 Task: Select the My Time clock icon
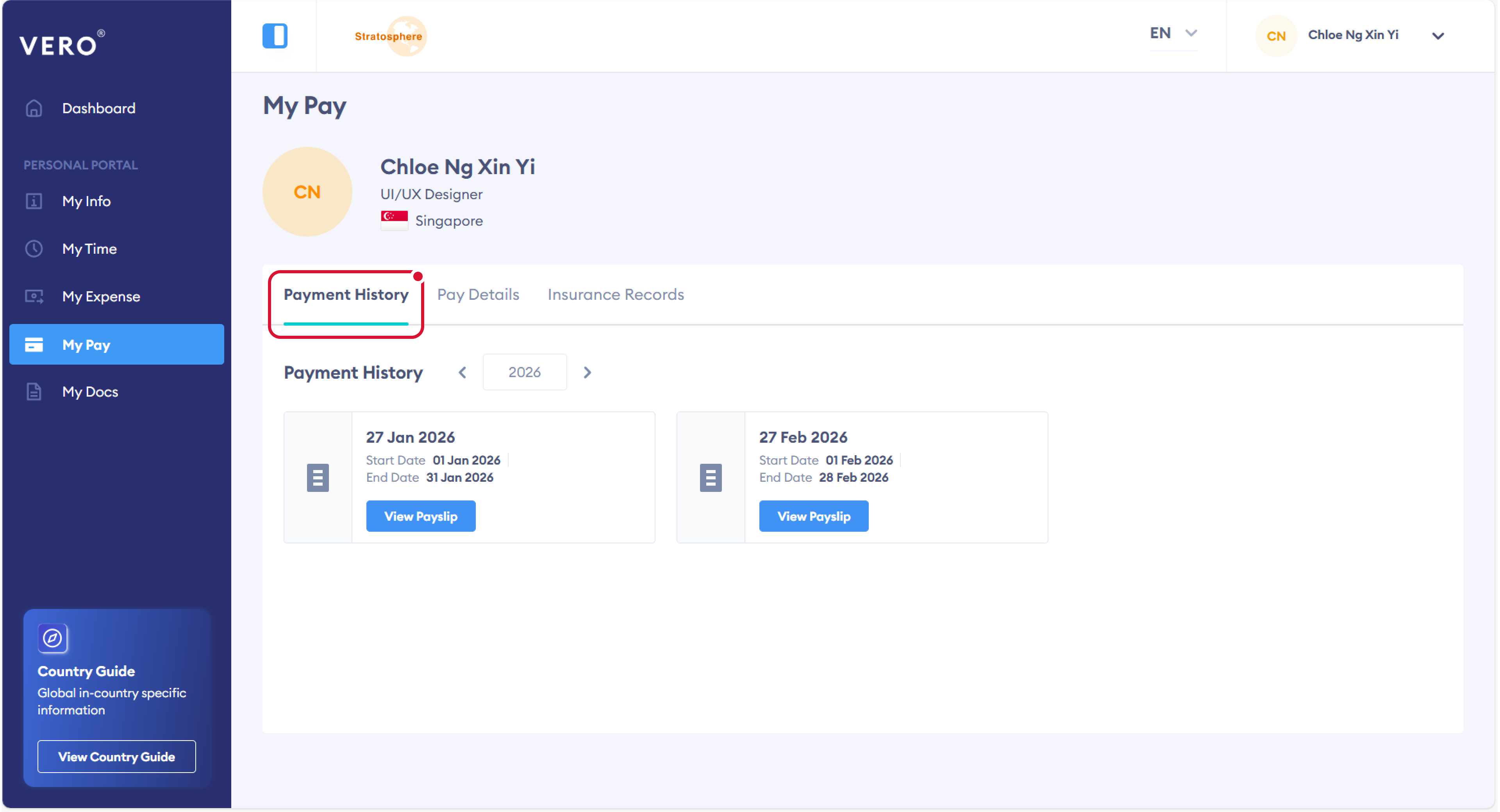34,249
